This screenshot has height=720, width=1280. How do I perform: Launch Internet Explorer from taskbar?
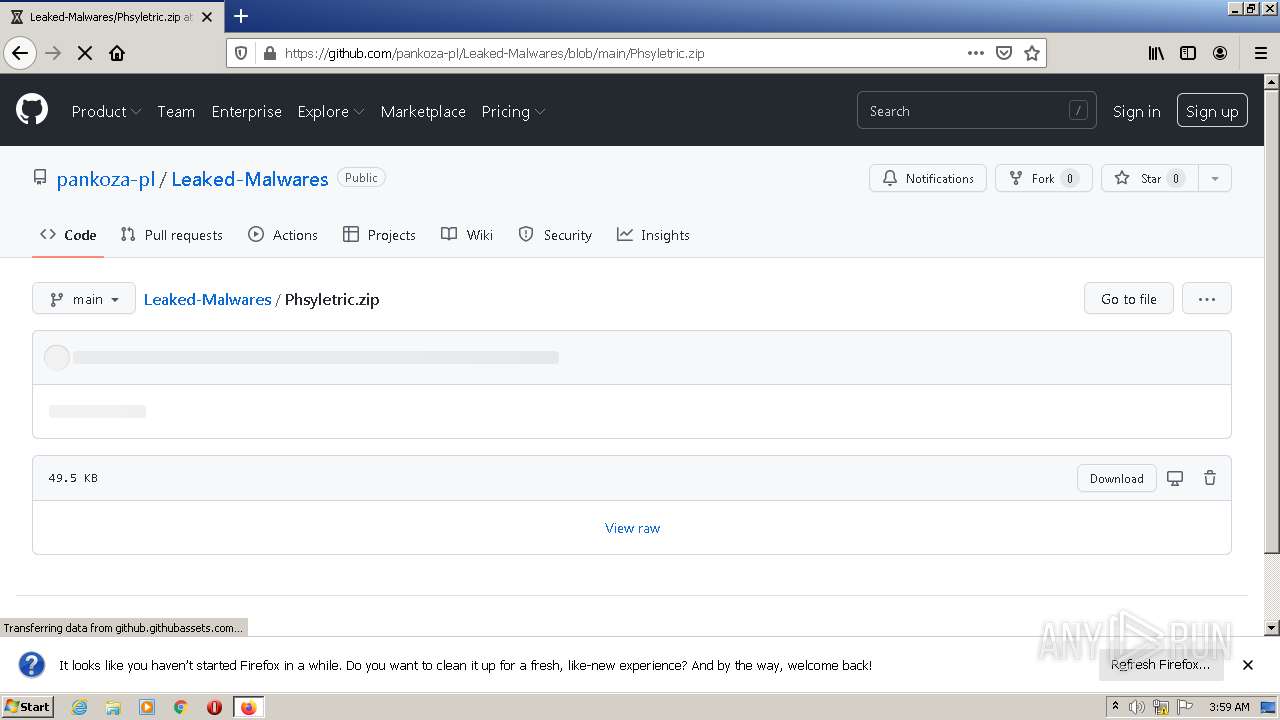click(79, 707)
